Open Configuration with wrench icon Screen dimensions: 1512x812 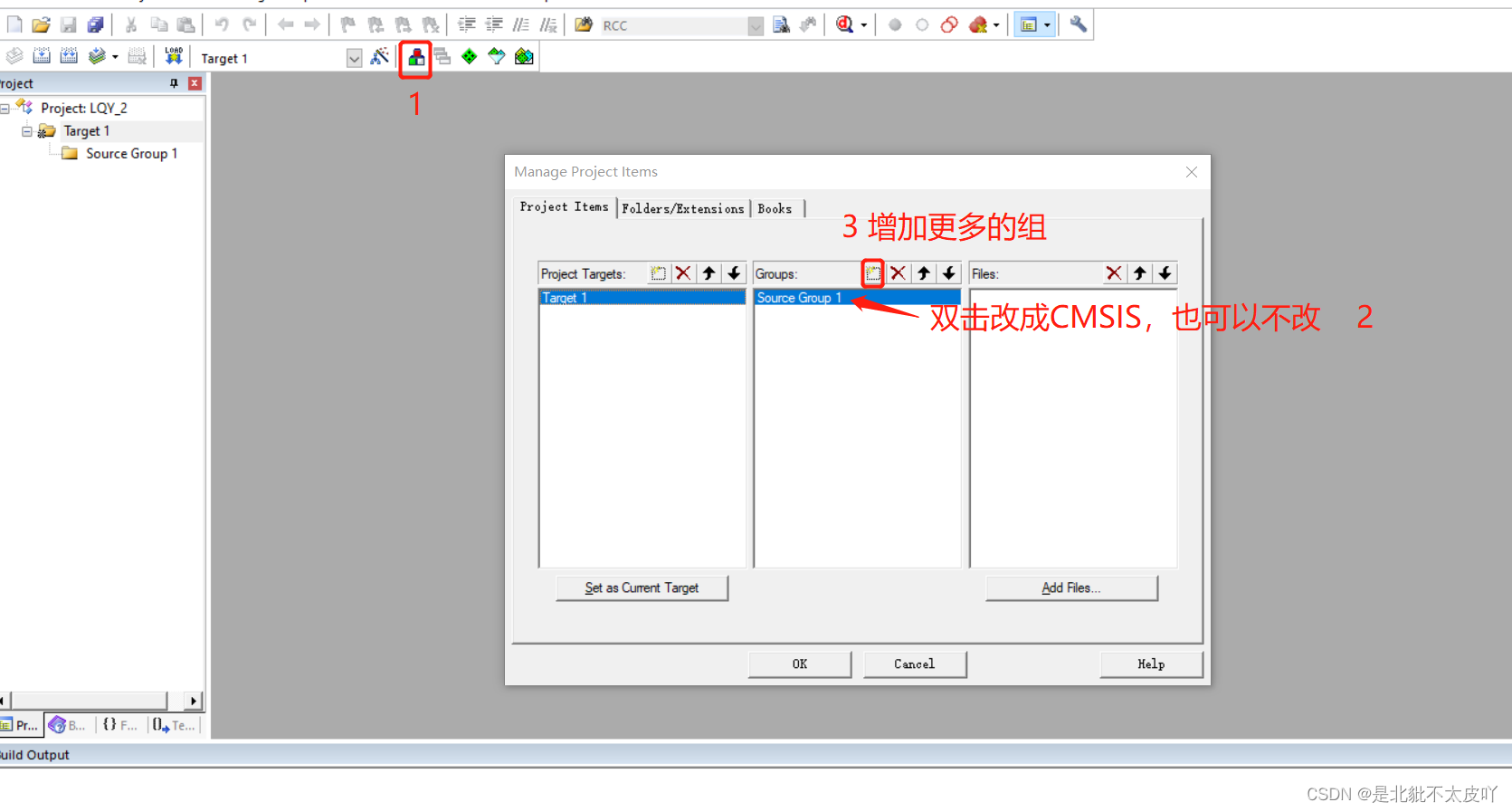pyautogui.click(x=1078, y=24)
